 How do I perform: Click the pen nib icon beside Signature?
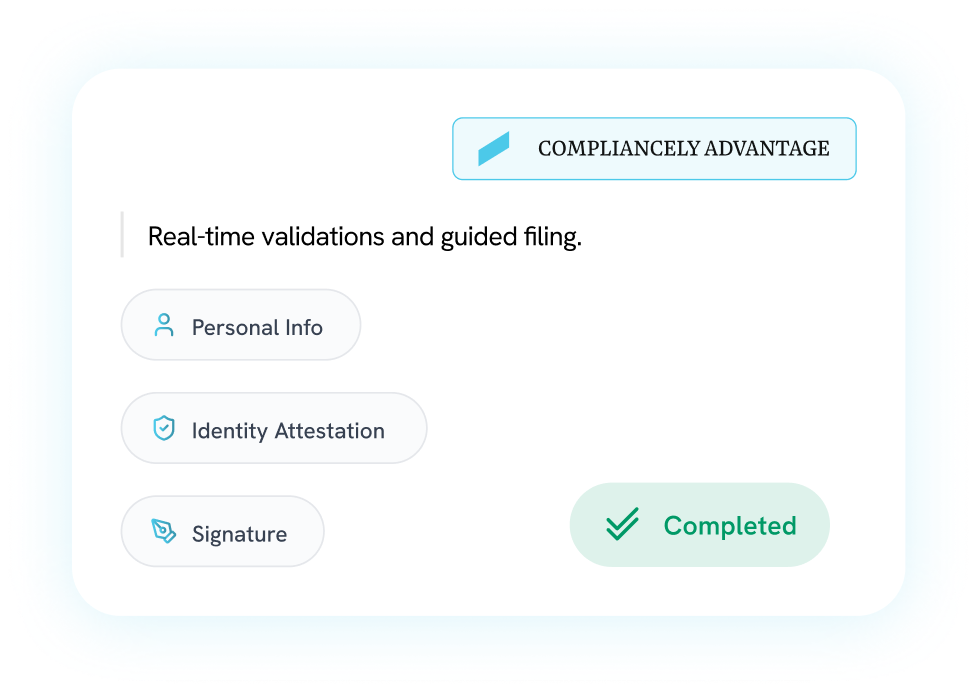(x=164, y=532)
